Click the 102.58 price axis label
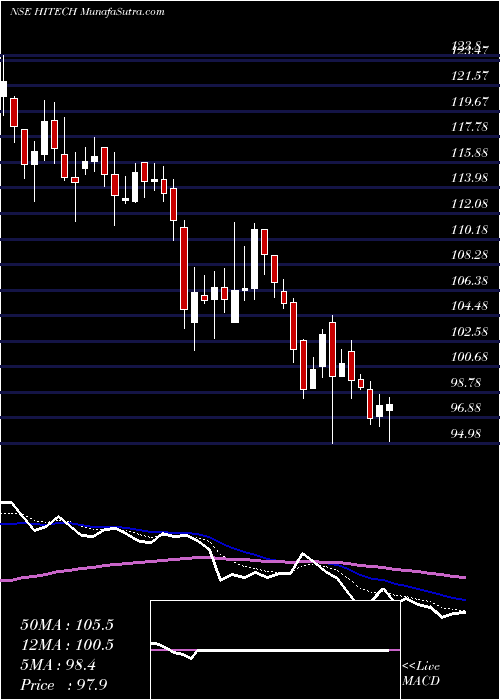The width and height of the screenshot is (500, 700). coord(469,332)
